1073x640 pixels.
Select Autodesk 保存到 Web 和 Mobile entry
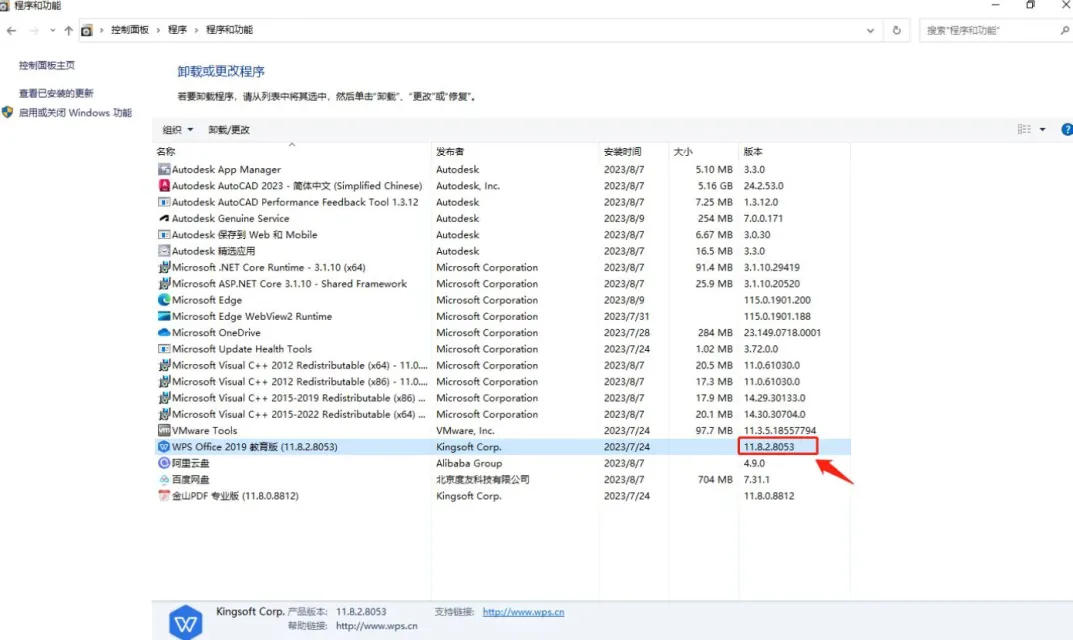tap(502, 235)
